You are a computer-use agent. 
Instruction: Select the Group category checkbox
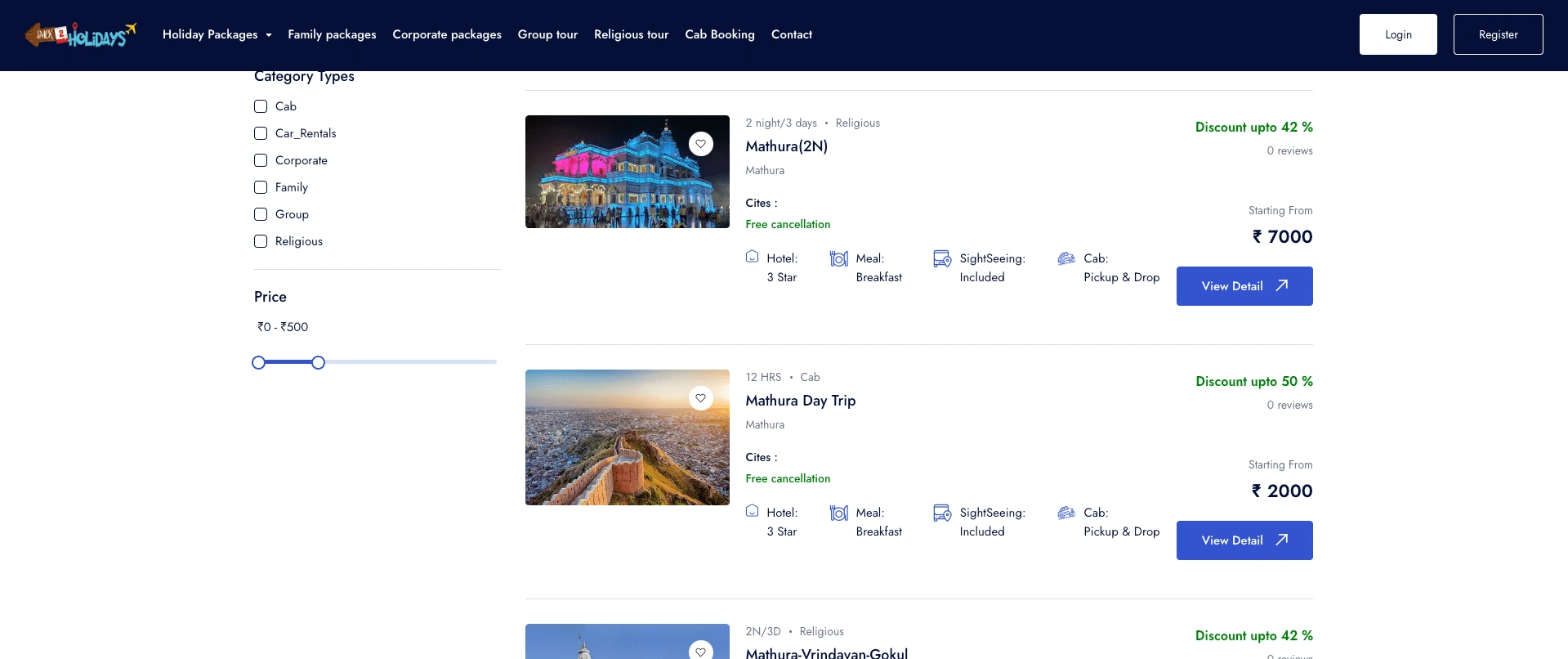(x=261, y=214)
